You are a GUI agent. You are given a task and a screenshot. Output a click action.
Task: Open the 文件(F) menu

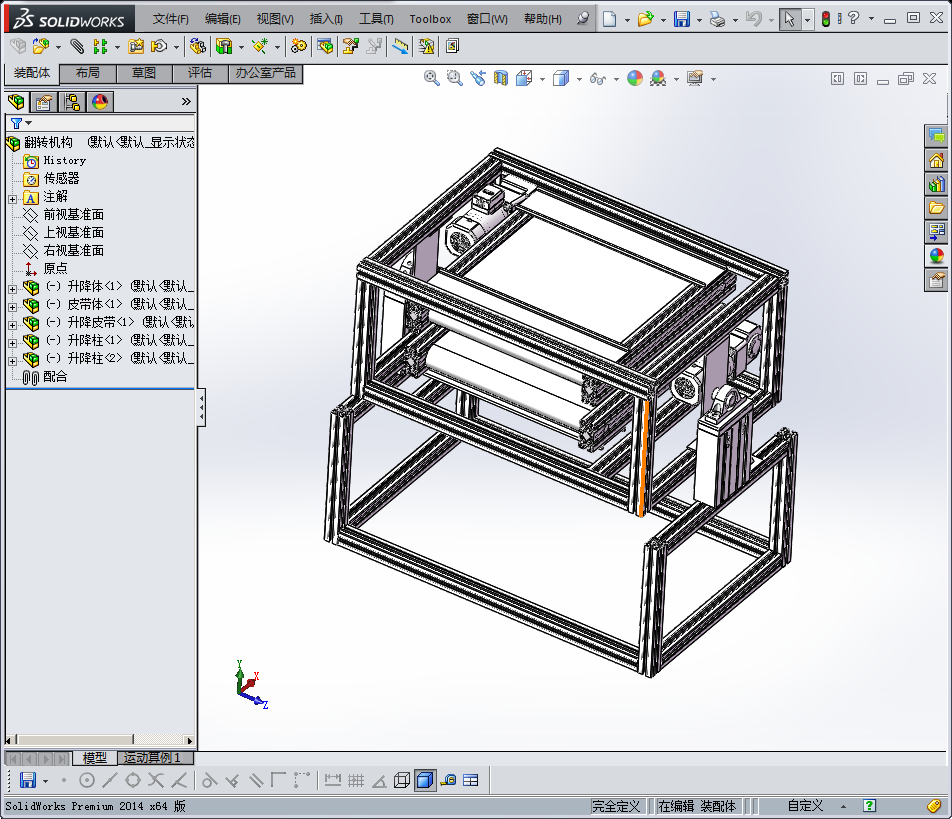(x=171, y=19)
